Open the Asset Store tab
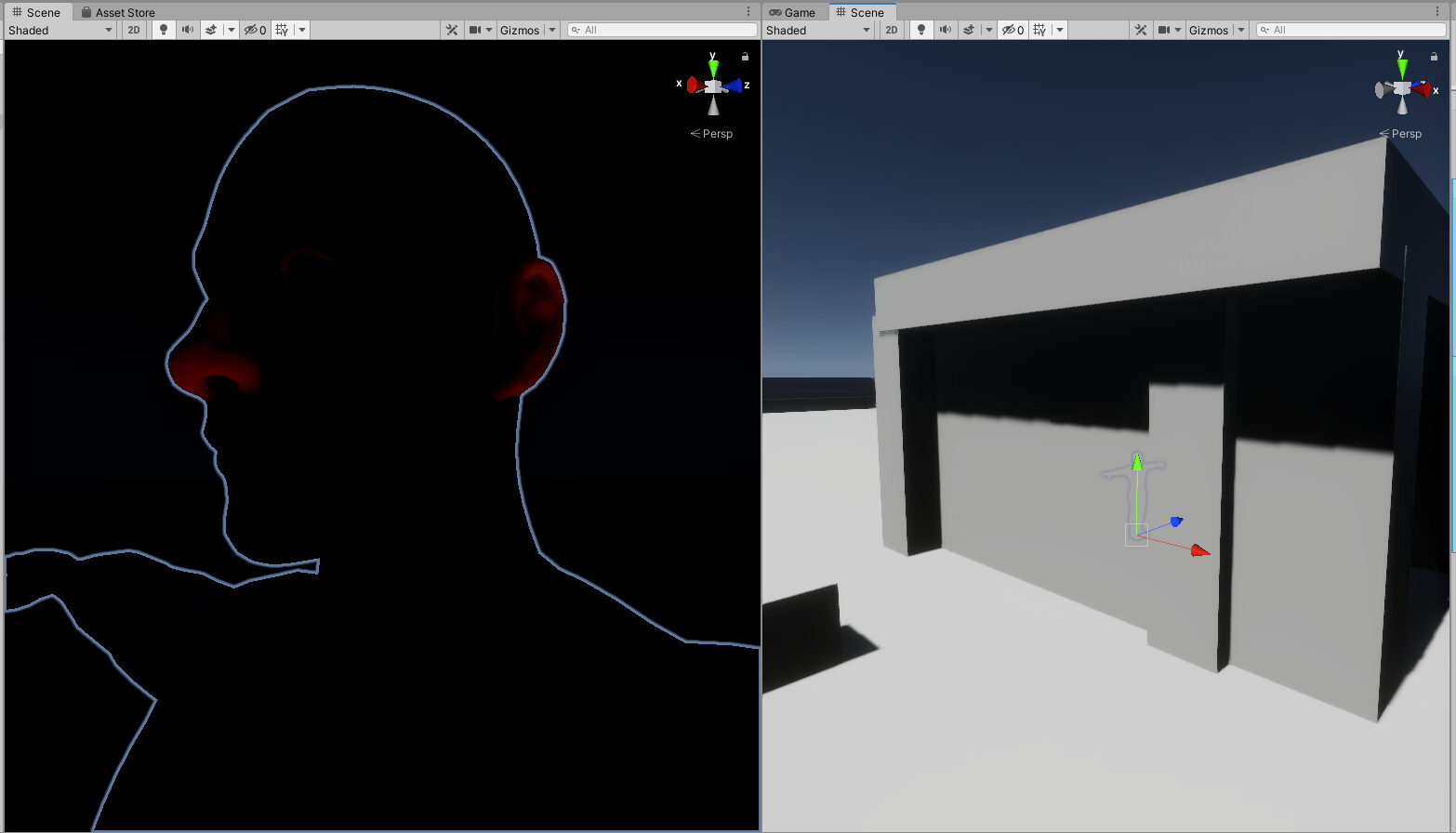 coord(119,12)
